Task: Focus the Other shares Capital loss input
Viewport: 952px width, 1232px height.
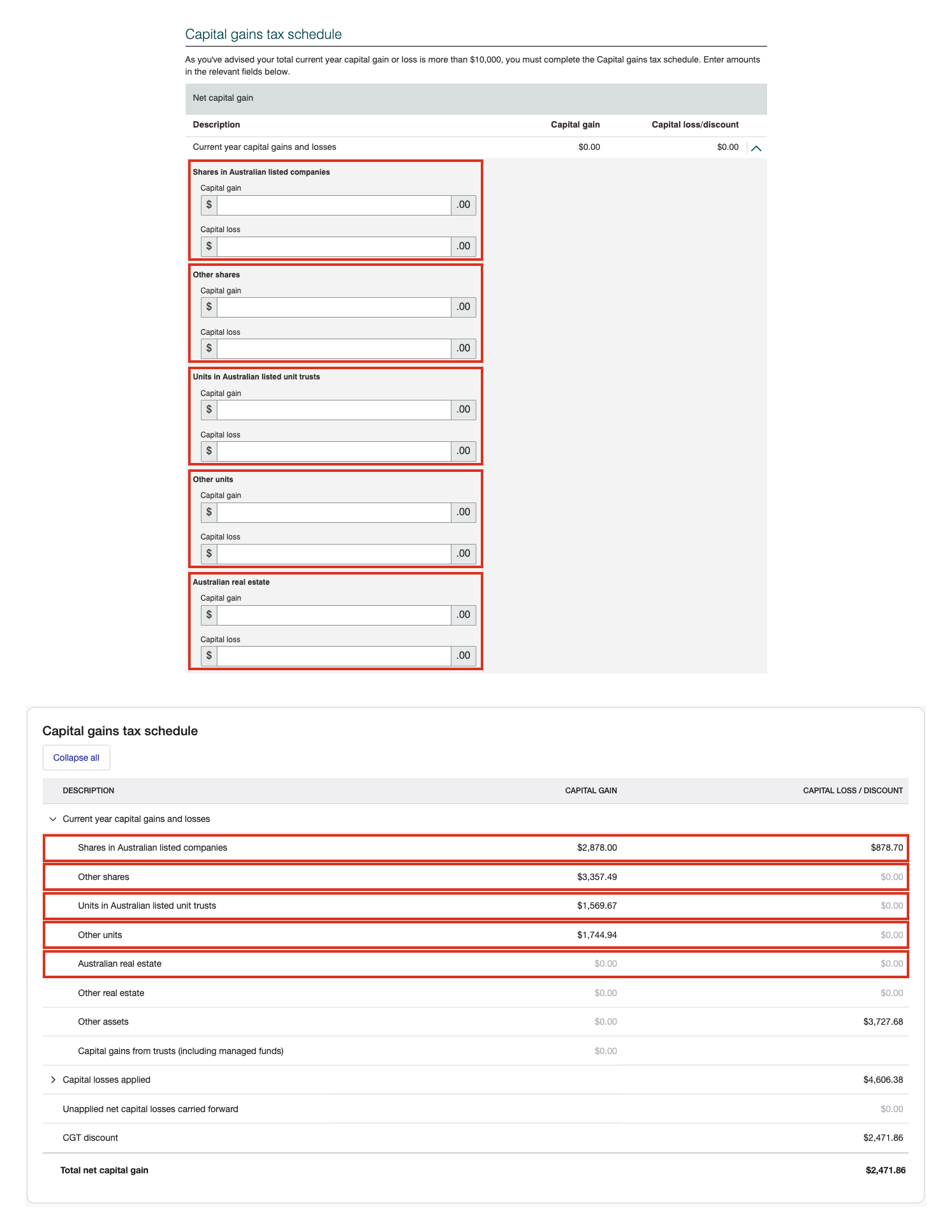Action: pyautogui.click(x=334, y=349)
